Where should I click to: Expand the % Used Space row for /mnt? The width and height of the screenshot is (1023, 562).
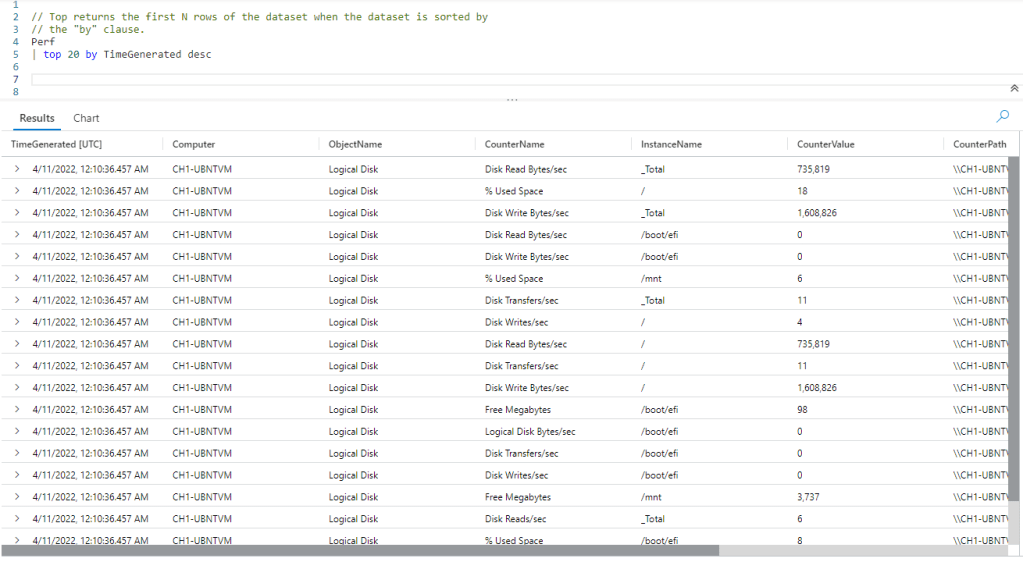17,279
